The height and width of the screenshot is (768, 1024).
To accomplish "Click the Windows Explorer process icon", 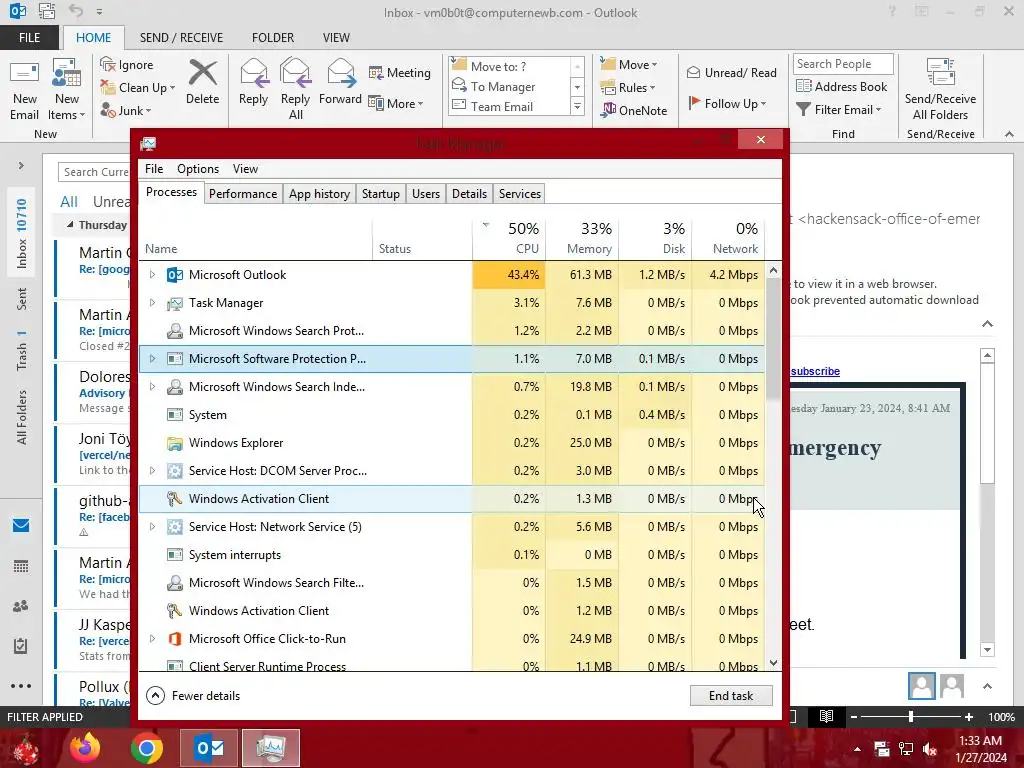I will point(174,443).
